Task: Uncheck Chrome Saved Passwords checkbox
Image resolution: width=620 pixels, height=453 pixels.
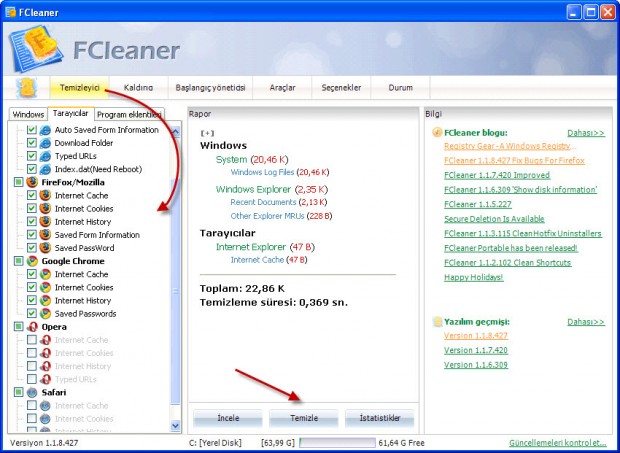Action: pyautogui.click(x=32, y=313)
